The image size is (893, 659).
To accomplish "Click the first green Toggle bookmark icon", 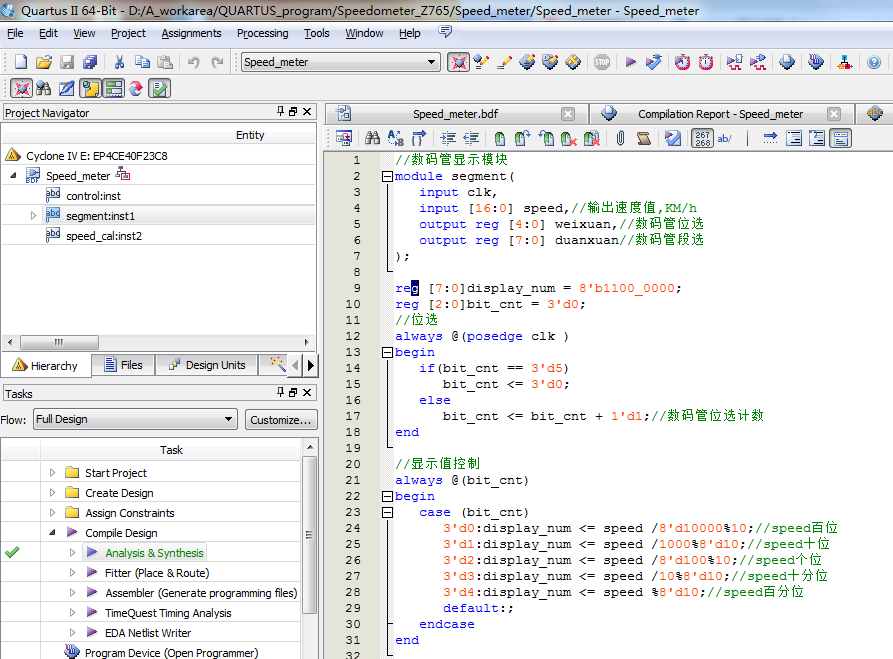I will pos(499,138).
